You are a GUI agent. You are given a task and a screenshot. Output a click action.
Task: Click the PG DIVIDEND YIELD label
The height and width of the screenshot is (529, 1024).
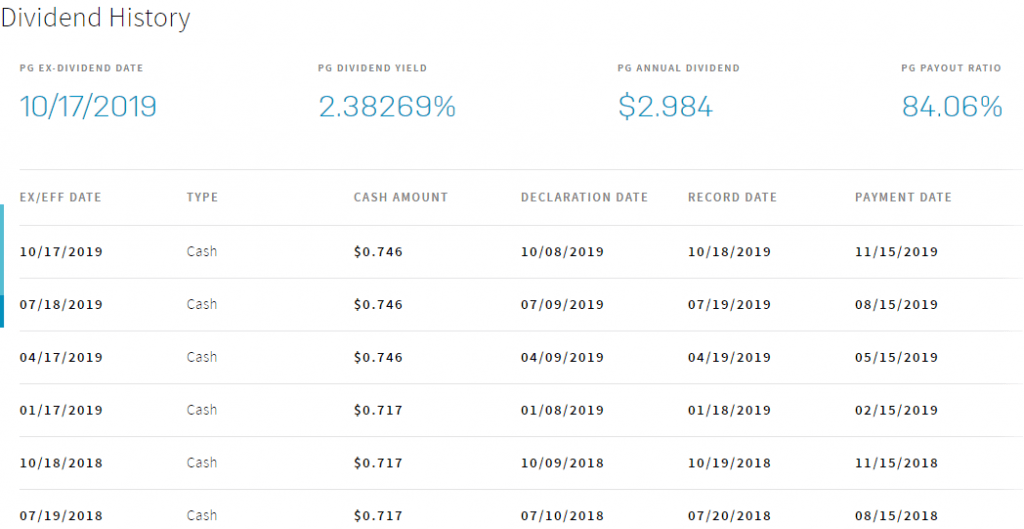372,69
